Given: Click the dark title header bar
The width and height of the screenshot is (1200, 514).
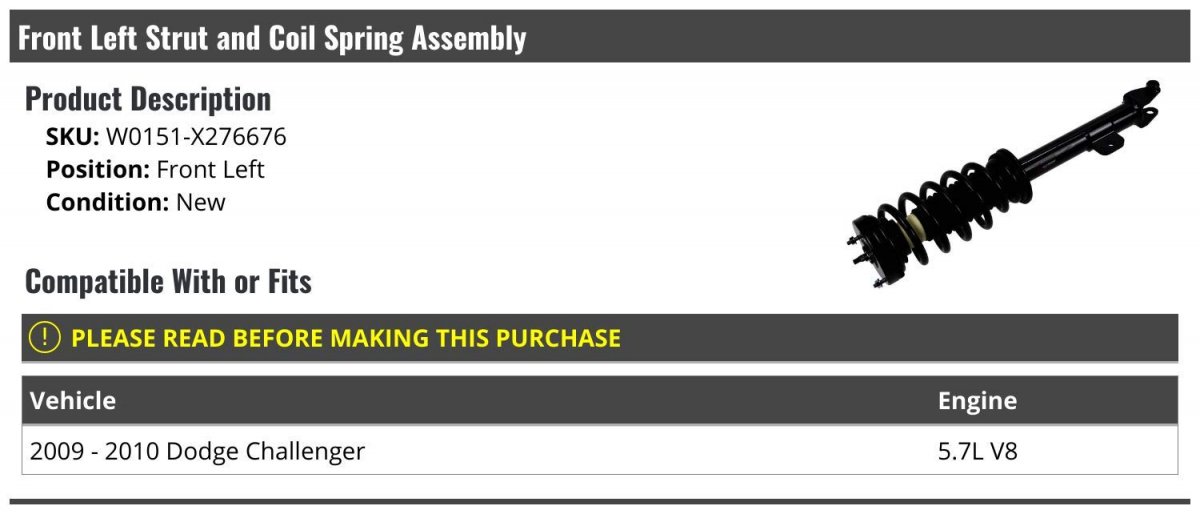Looking at the screenshot, I should pos(600,37).
